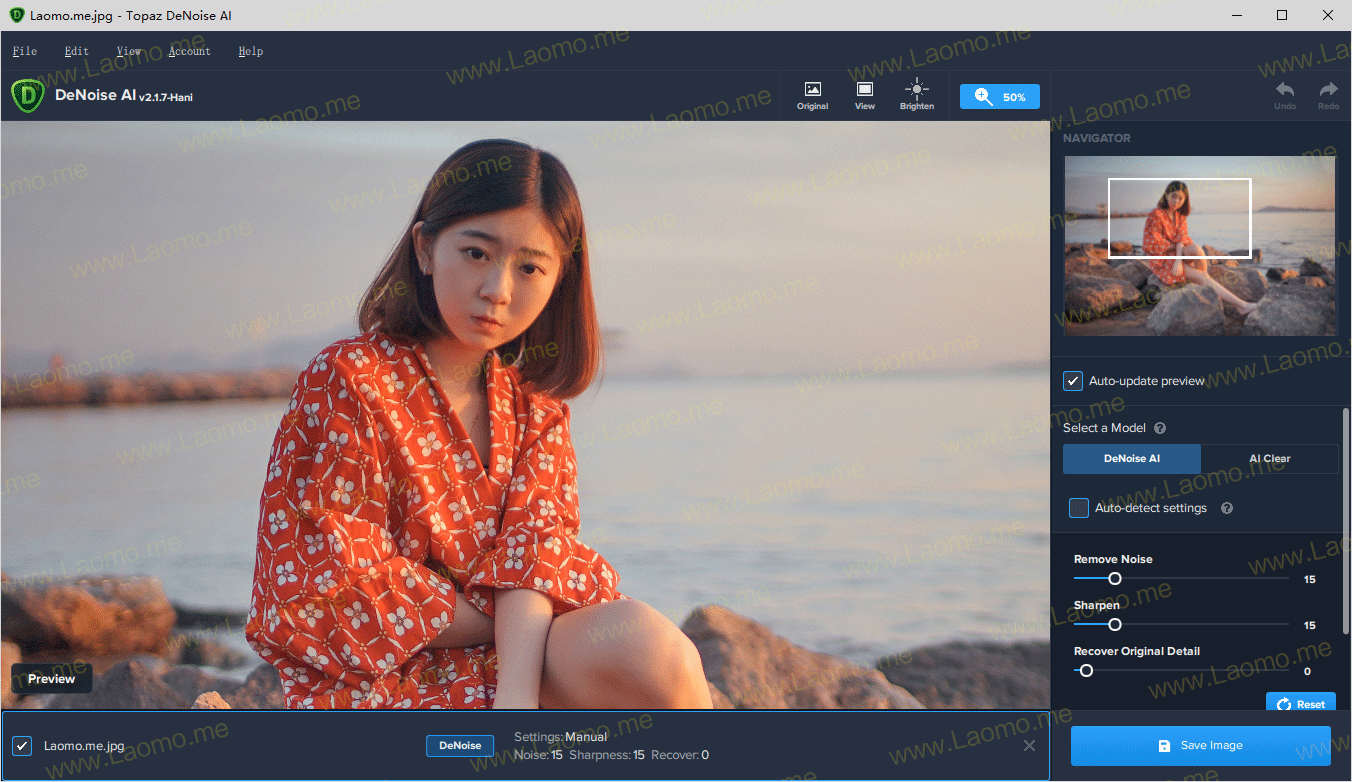The width and height of the screenshot is (1352, 782).
Task: Open help for Auto-detect settings
Action: tap(1227, 508)
